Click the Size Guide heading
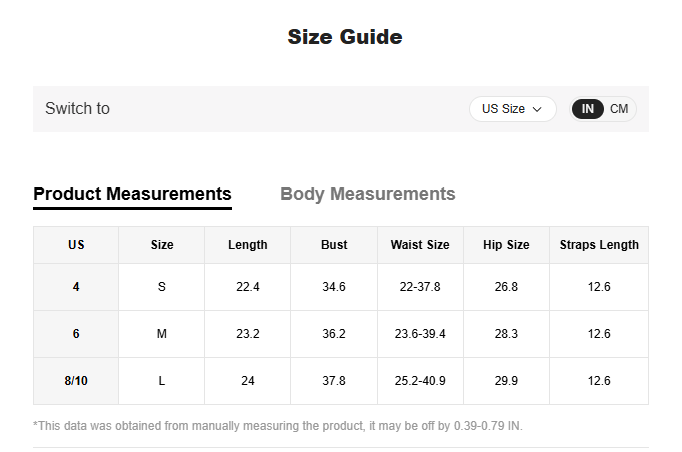 (344, 38)
